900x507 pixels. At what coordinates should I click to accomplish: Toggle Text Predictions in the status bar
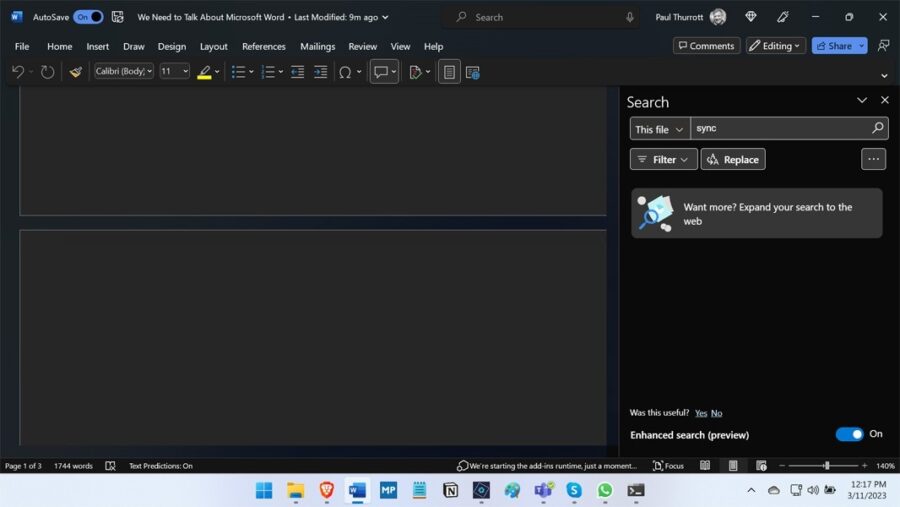point(160,466)
